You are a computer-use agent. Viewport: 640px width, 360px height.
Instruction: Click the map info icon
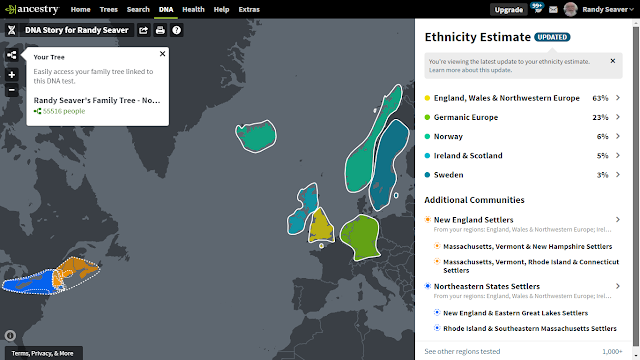click(x=10, y=336)
